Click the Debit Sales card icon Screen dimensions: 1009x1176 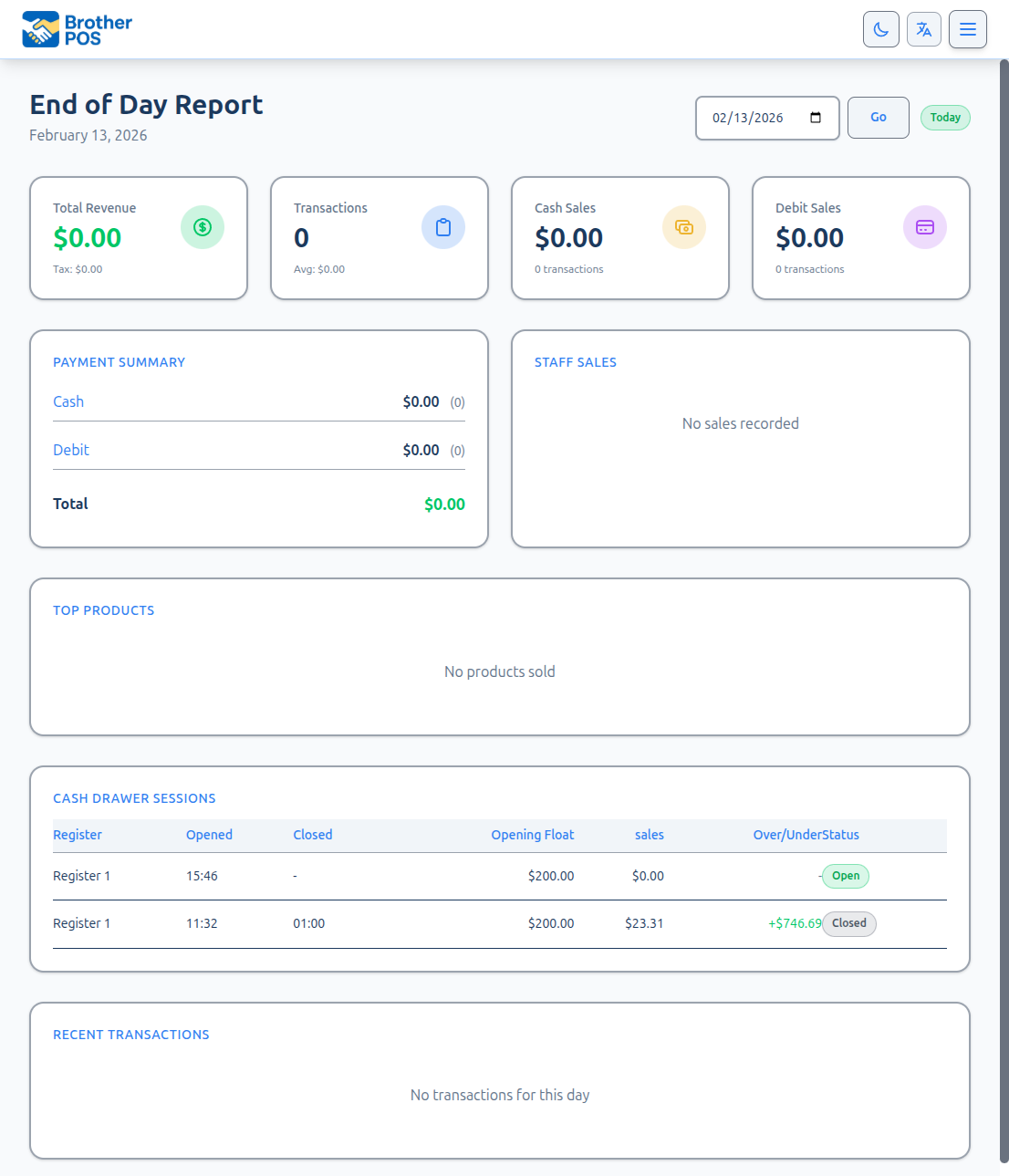(925, 226)
